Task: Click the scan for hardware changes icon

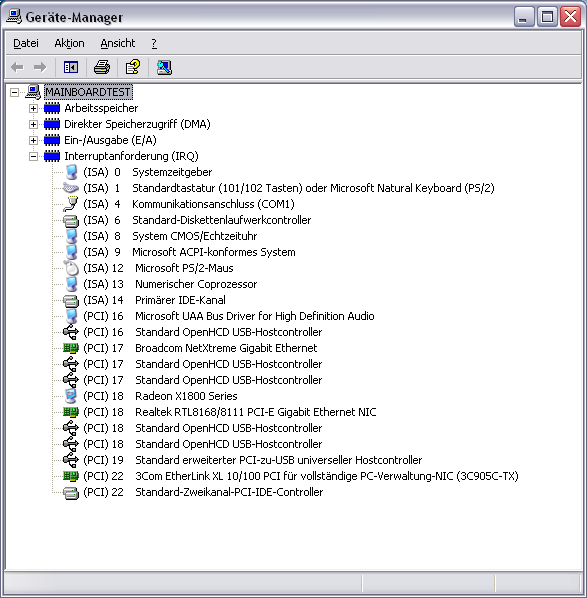Action: [164, 68]
